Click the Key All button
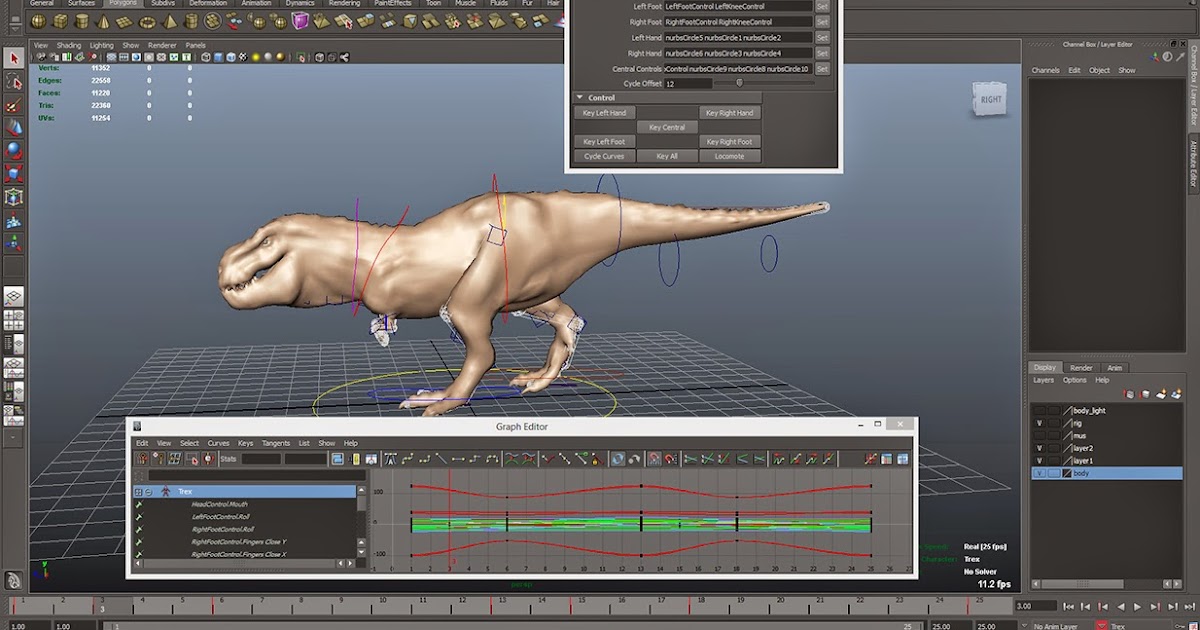Viewport: 1200px width, 630px height. (x=667, y=156)
